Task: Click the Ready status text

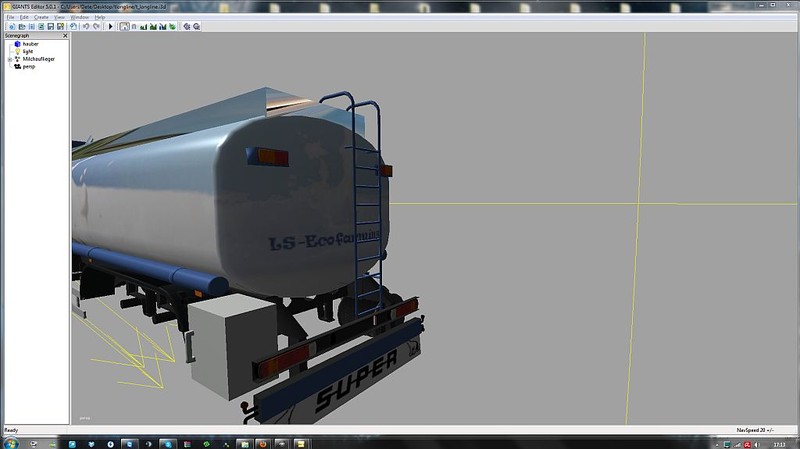Action: [11, 430]
